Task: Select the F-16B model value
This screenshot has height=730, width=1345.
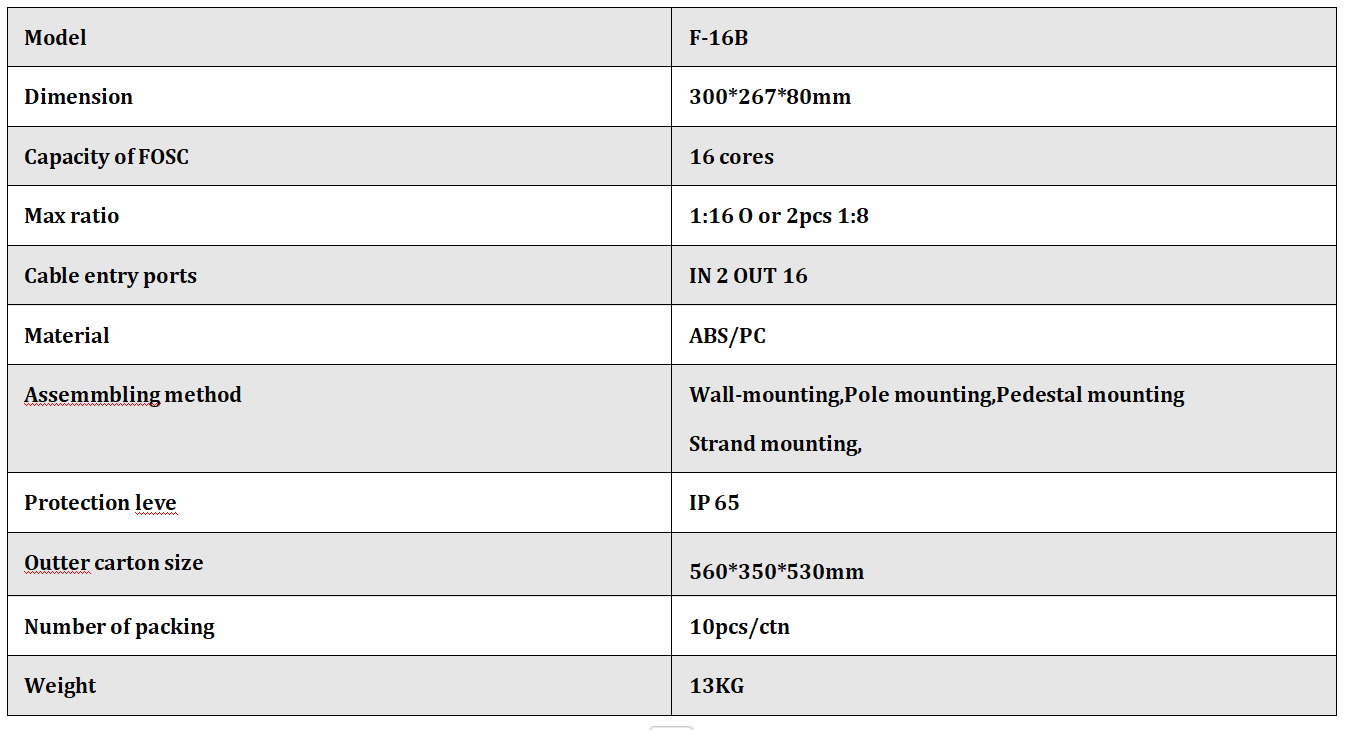Action: 718,38
